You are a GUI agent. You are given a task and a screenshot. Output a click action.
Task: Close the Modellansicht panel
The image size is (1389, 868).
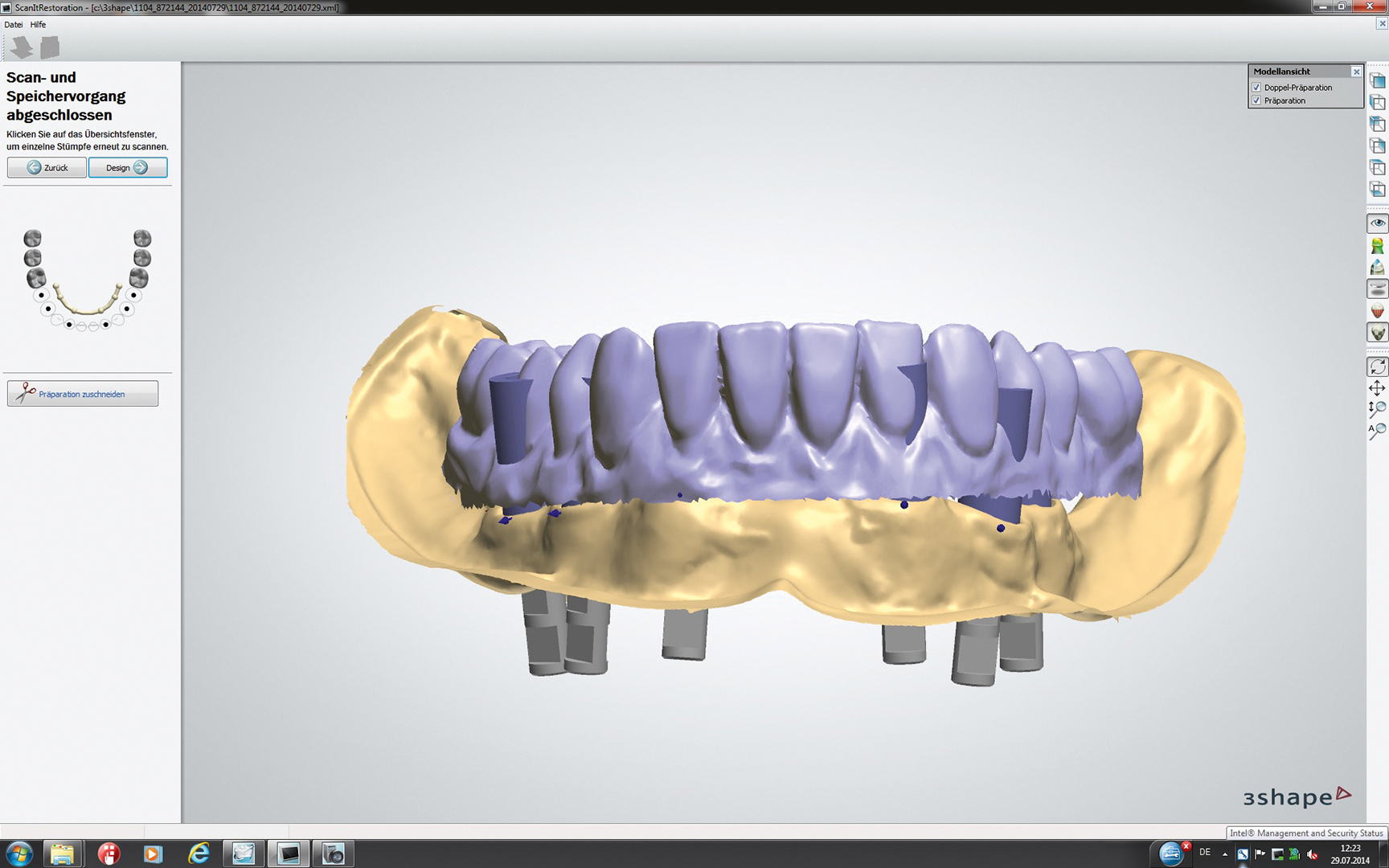click(1356, 72)
